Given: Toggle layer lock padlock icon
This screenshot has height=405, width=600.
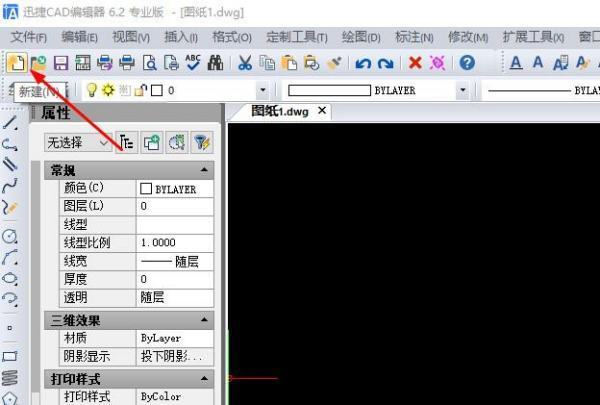Looking at the screenshot, I should point(141,90).
